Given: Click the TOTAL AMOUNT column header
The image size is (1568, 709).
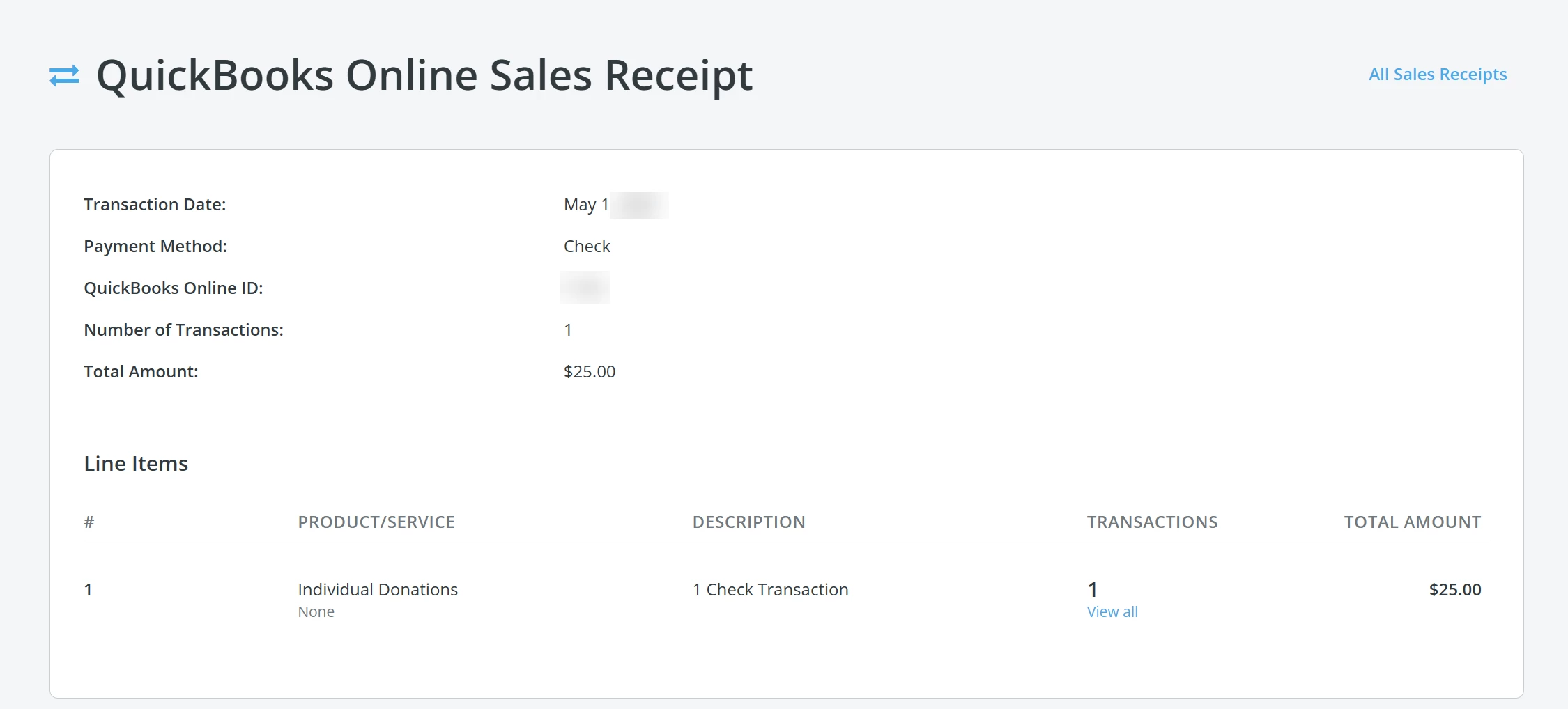Looking at the screenshot, I should pos(1412,522).
